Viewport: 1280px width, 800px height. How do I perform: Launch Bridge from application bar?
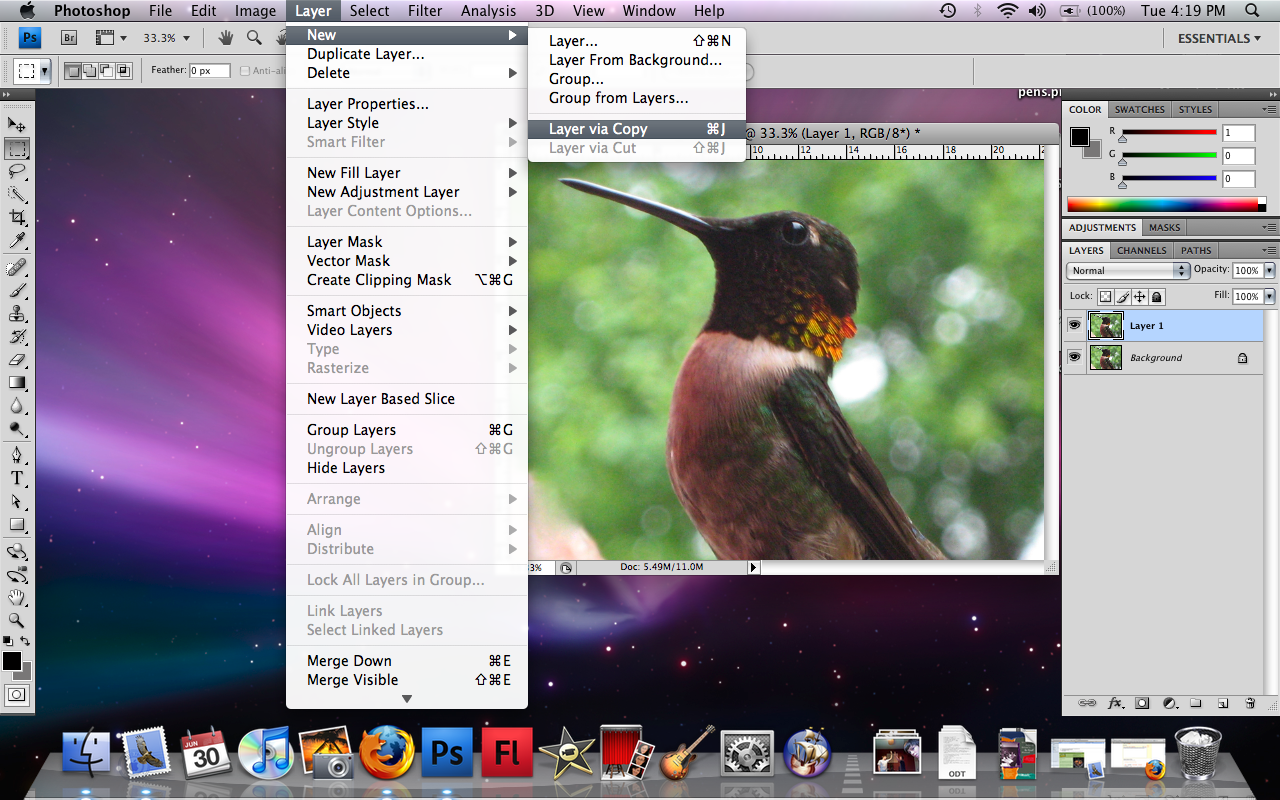[x=70, y=38]
